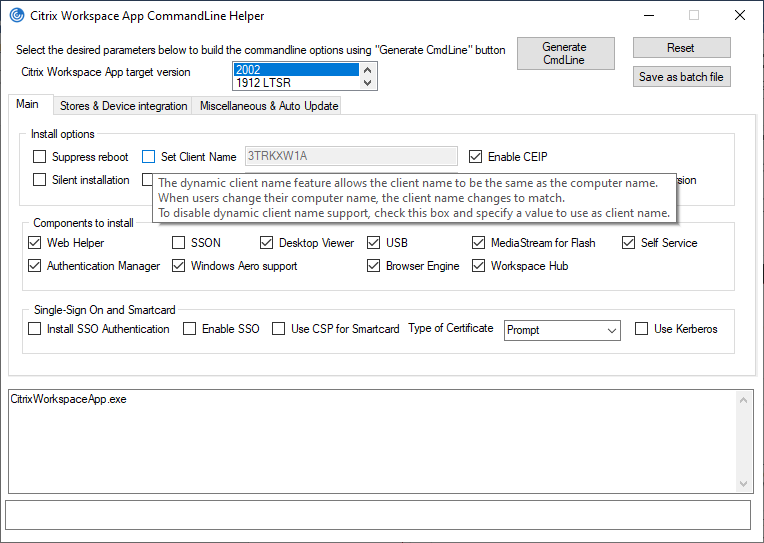The width and height of the screenshot is (764, 543).
Task: Uncheck Enable CEIP checkbox
Action: (x=476, y=157)
